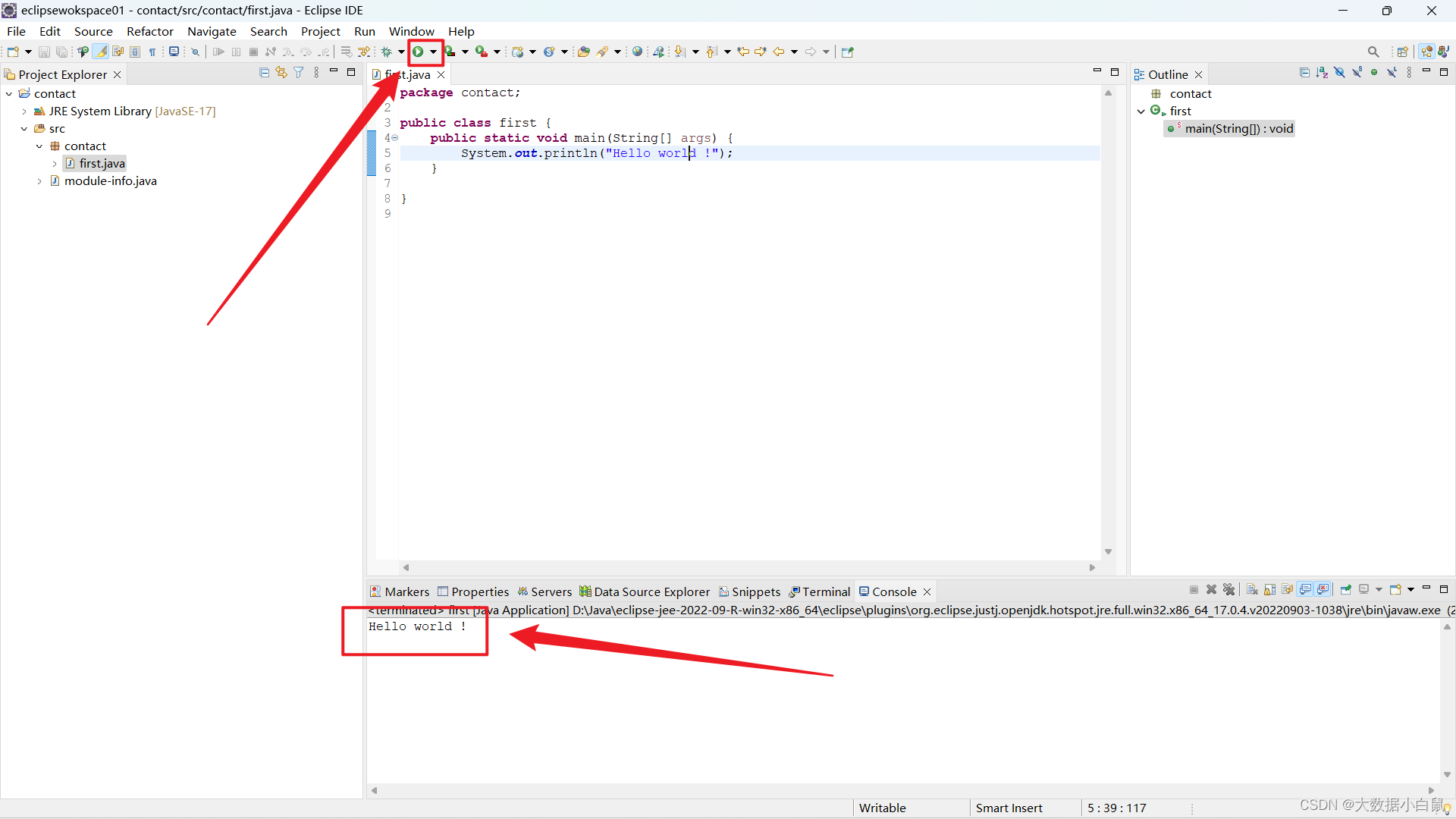This screenshot has width=1456, height=819.
Task: Toggle Show Console on standard output change
Action: coord(1305,590)
